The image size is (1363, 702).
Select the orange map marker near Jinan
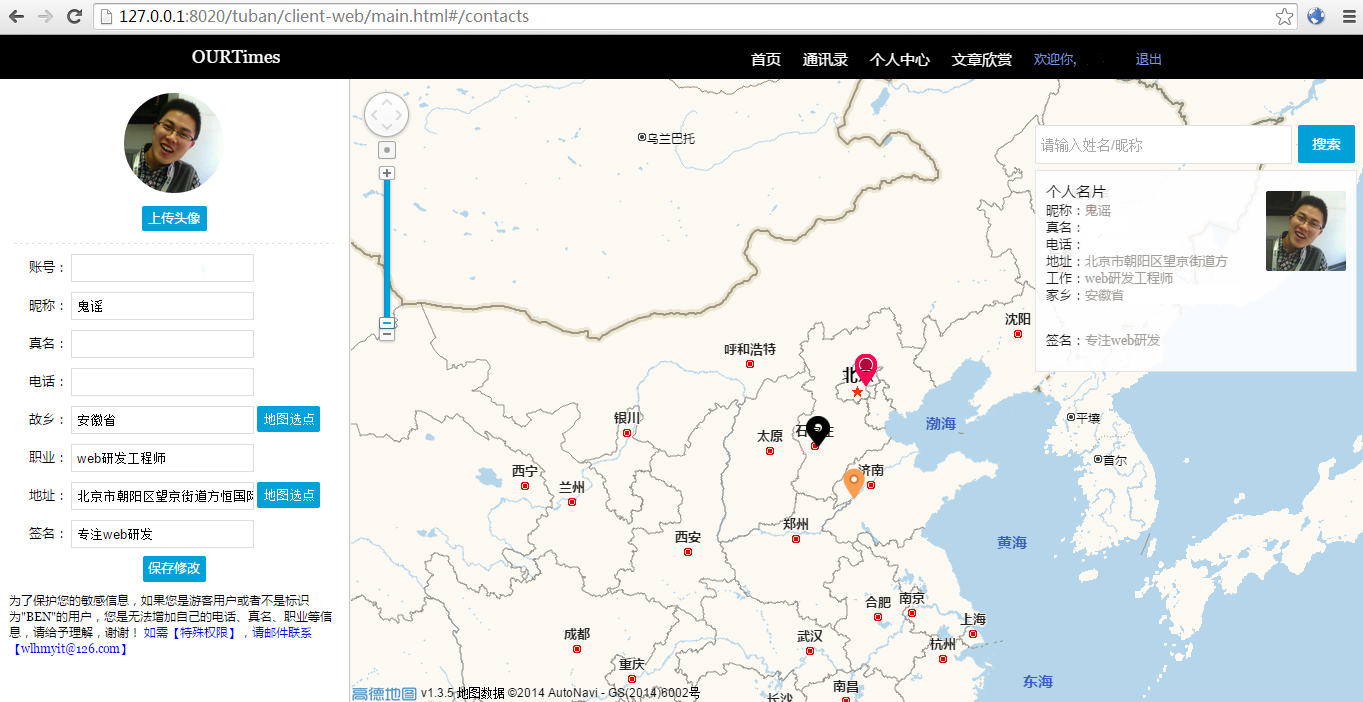click(853, 483)
